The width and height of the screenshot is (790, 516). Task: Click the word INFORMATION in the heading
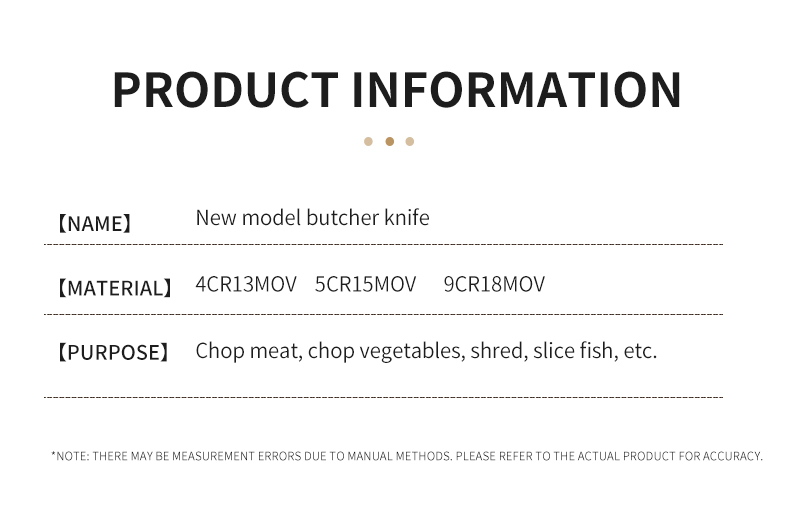click(x=519, y=90)
